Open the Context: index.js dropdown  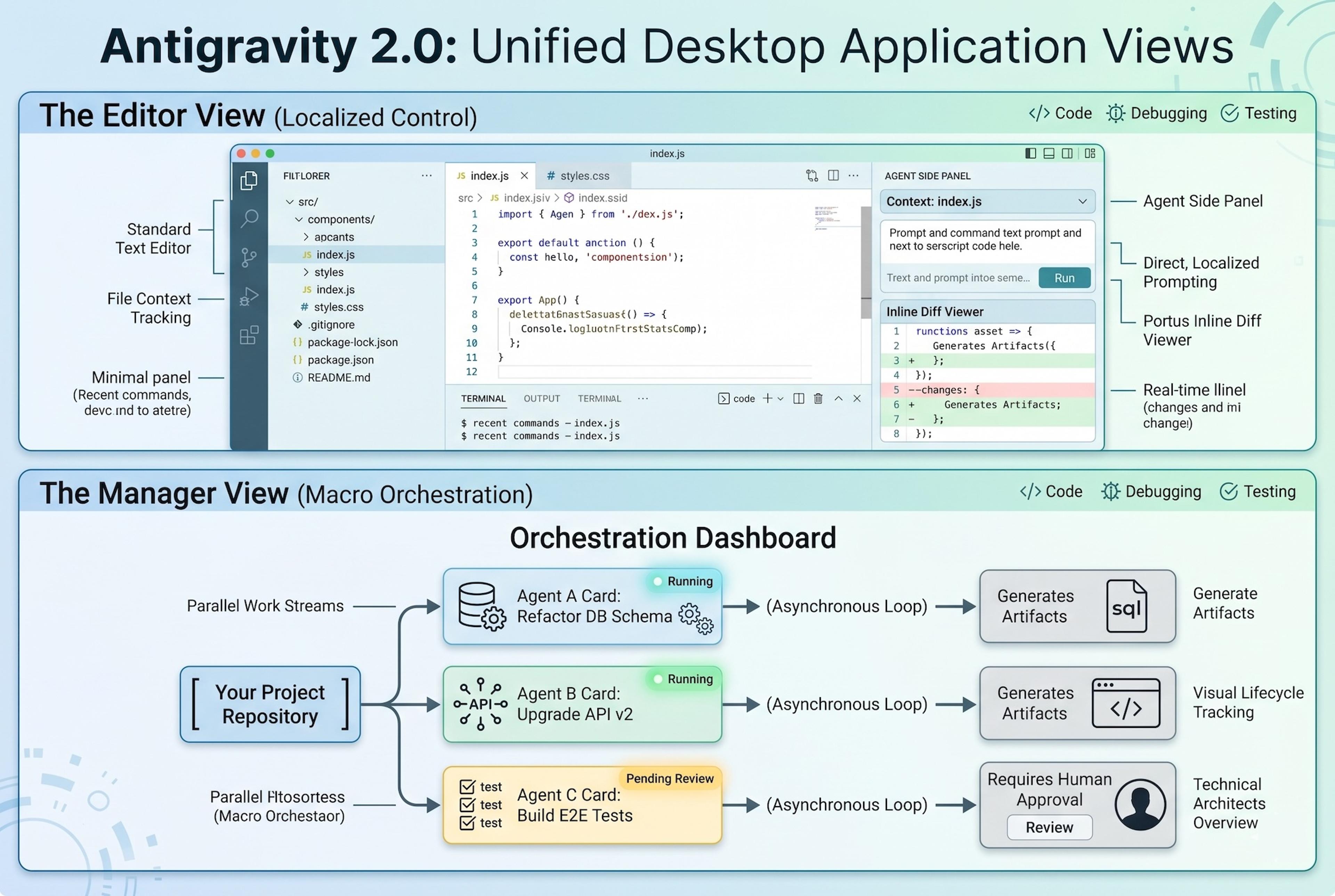pos(988,201)
